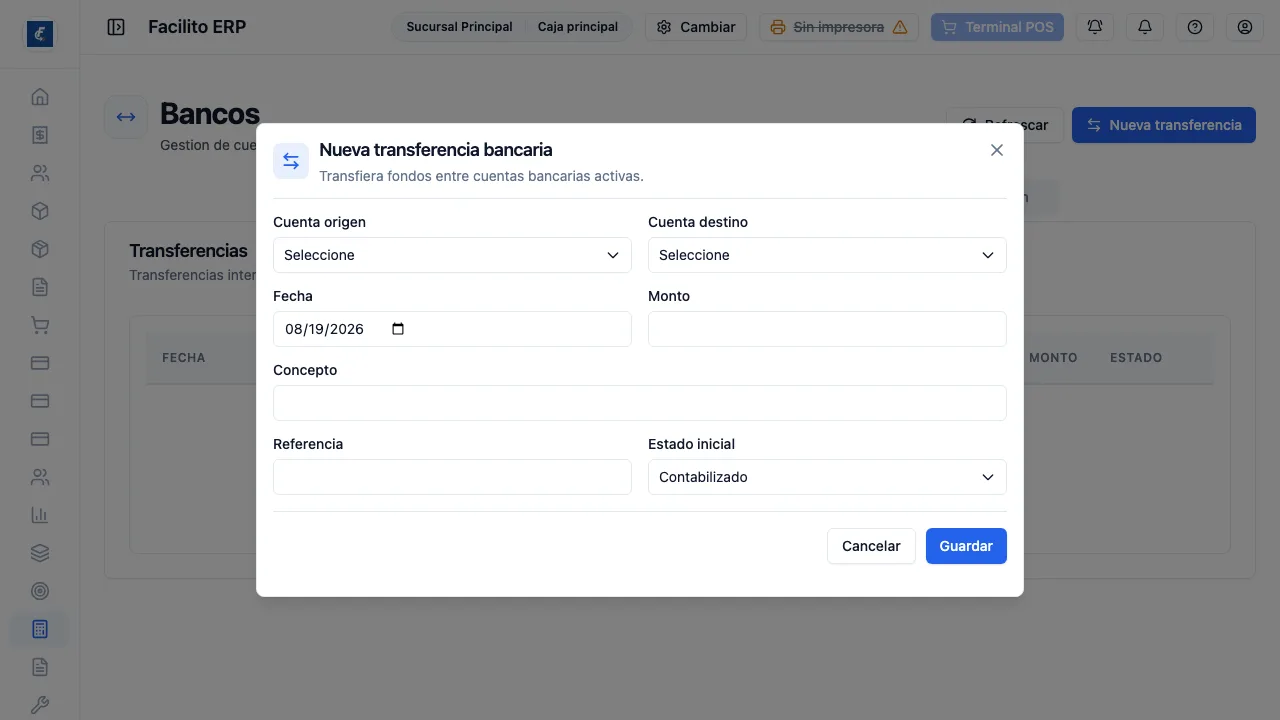Click the Cambiar button

[x=696, y=27]
